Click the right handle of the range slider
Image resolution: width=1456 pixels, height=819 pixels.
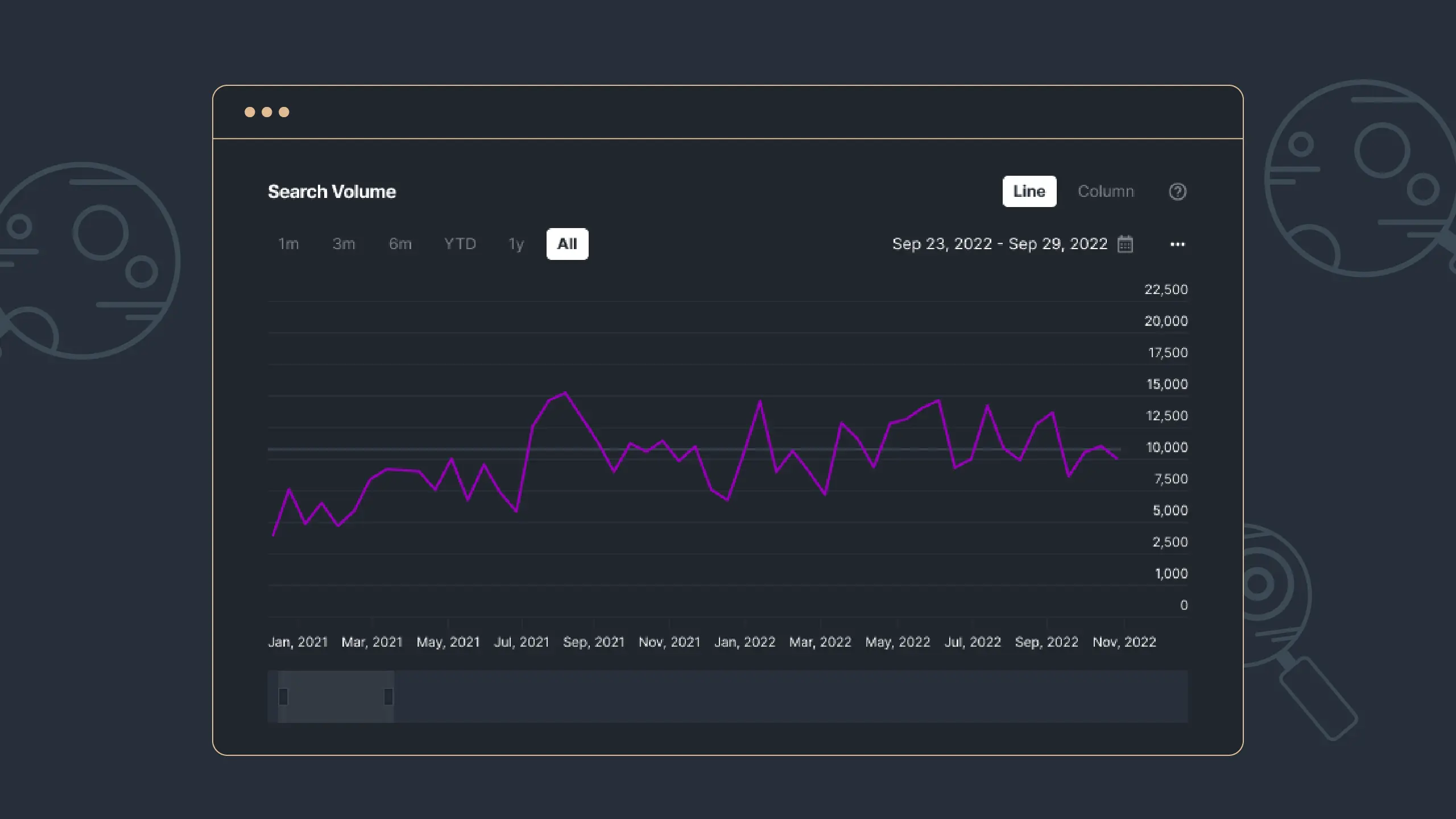(388, 696)
